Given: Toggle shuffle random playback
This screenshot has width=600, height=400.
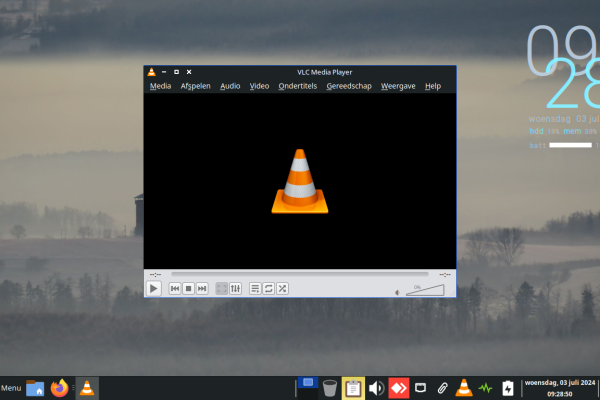Looking at the screenshot, I should pos(283,288).
